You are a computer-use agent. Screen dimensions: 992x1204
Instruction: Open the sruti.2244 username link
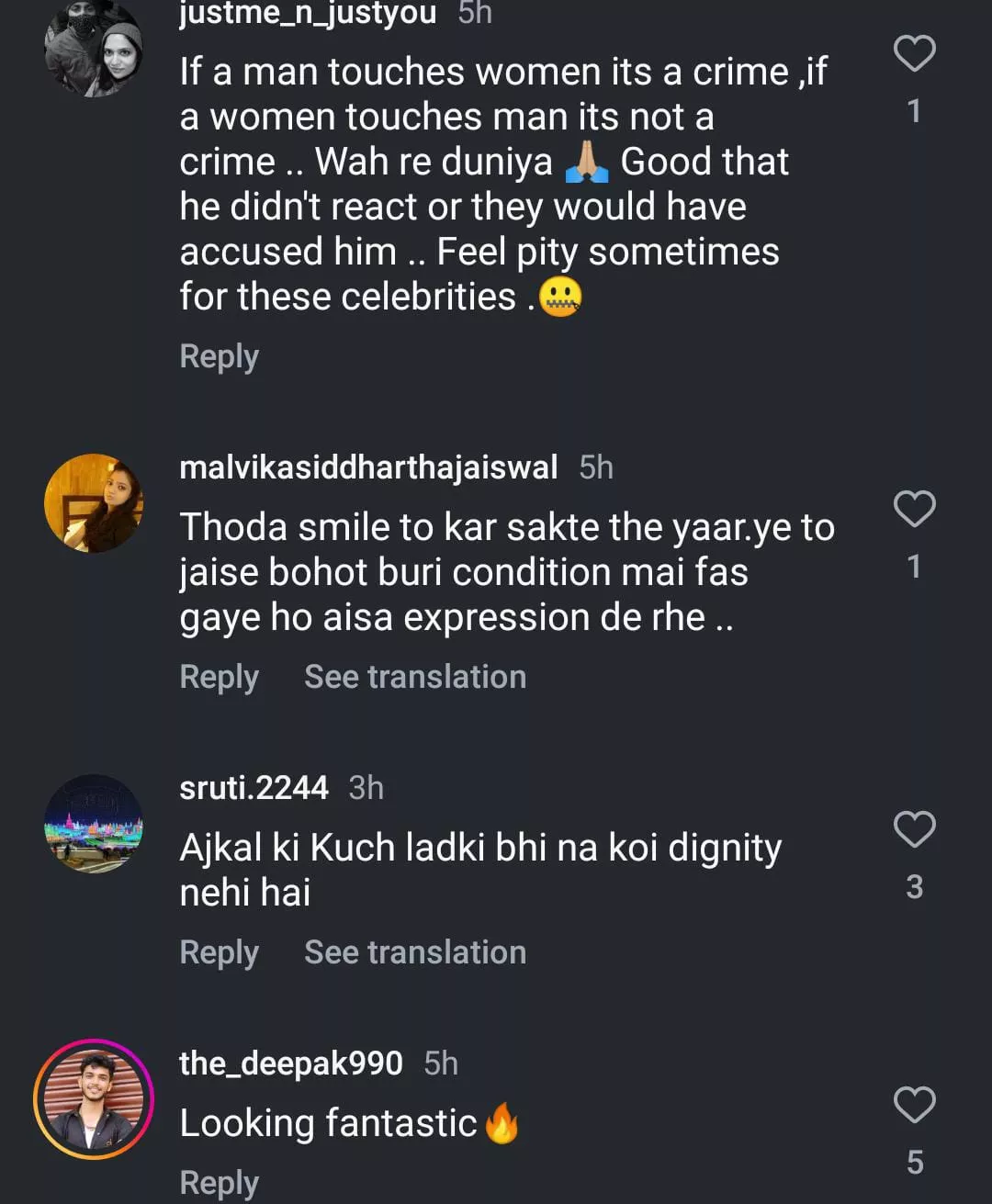[254, 788]
